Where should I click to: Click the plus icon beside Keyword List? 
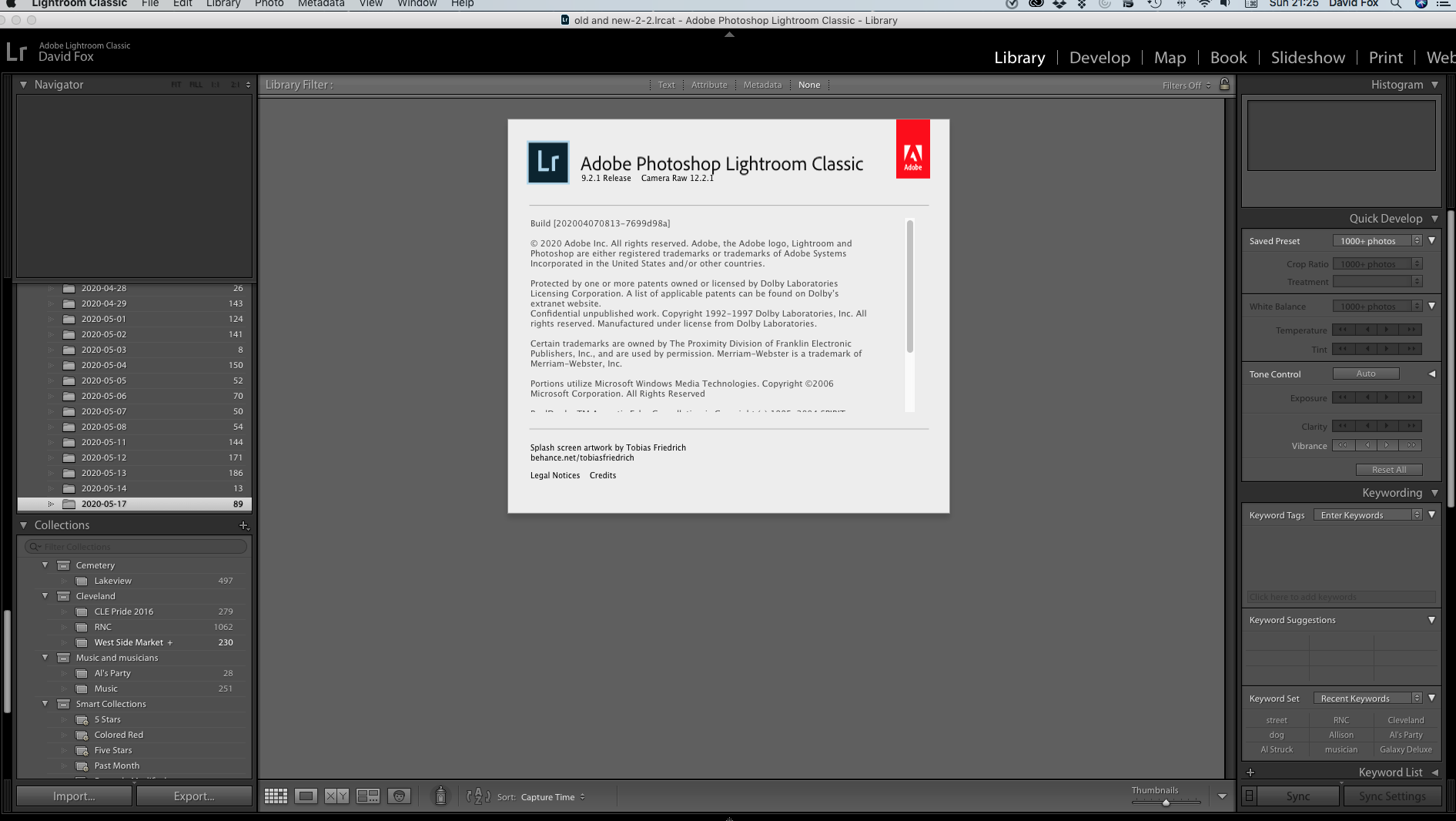click(1250, 772)
